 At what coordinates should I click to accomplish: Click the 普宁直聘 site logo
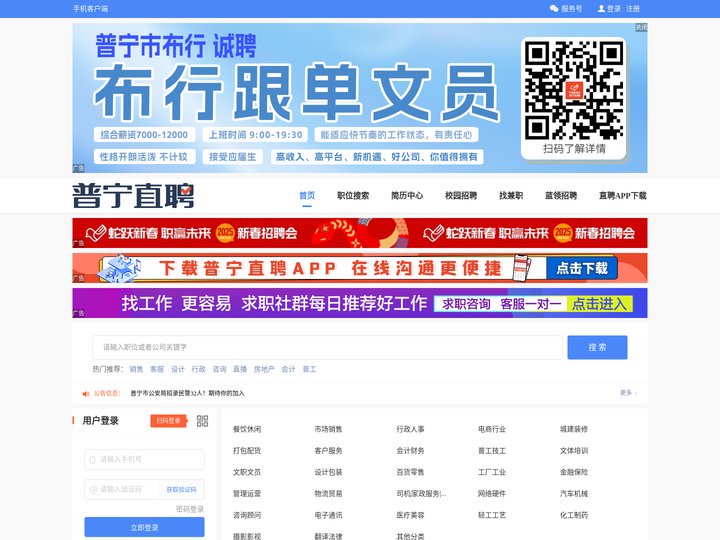tap(133, 196)
